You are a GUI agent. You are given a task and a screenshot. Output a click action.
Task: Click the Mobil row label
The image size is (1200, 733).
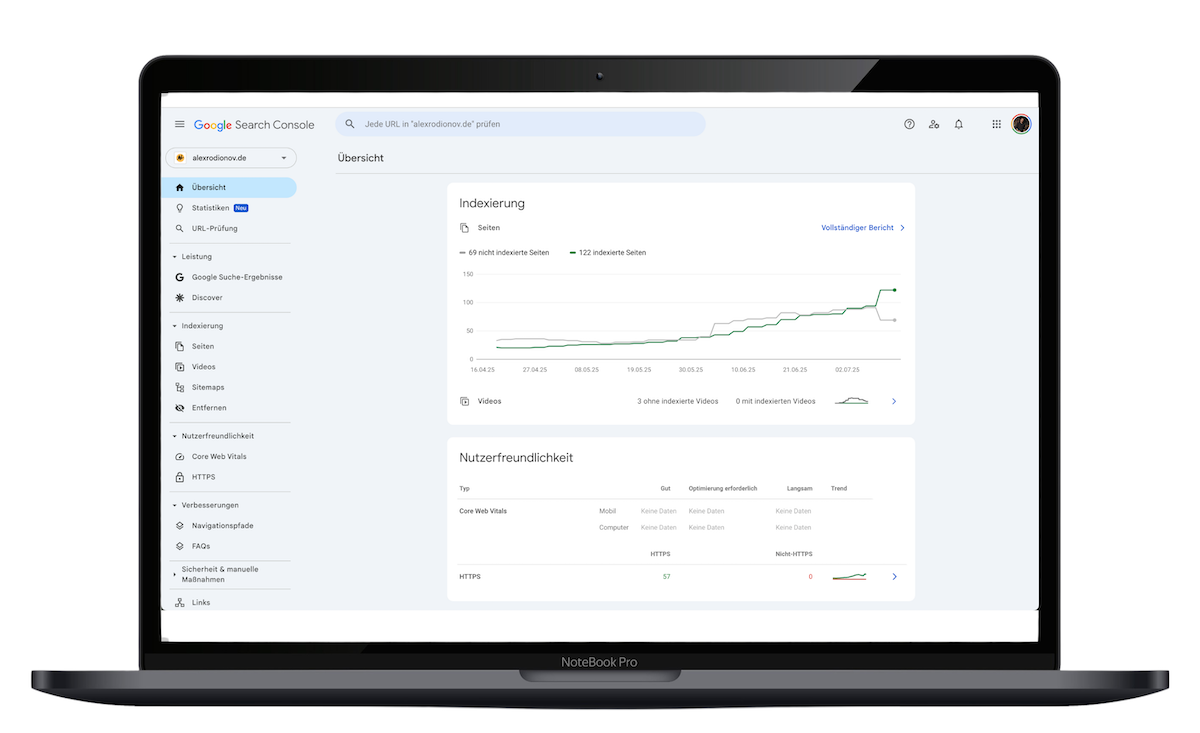(606, 511)
